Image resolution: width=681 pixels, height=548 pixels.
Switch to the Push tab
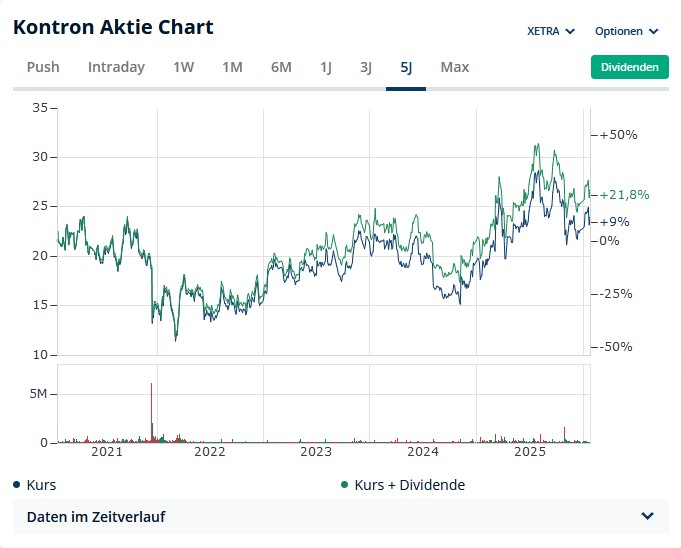point(43,67)
